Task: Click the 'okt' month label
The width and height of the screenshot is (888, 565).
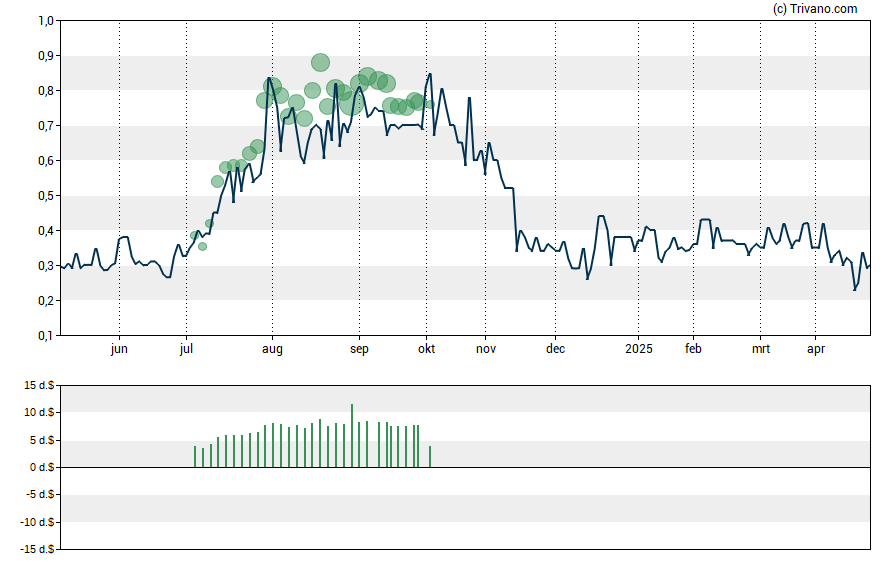Action: pos(426,349)
